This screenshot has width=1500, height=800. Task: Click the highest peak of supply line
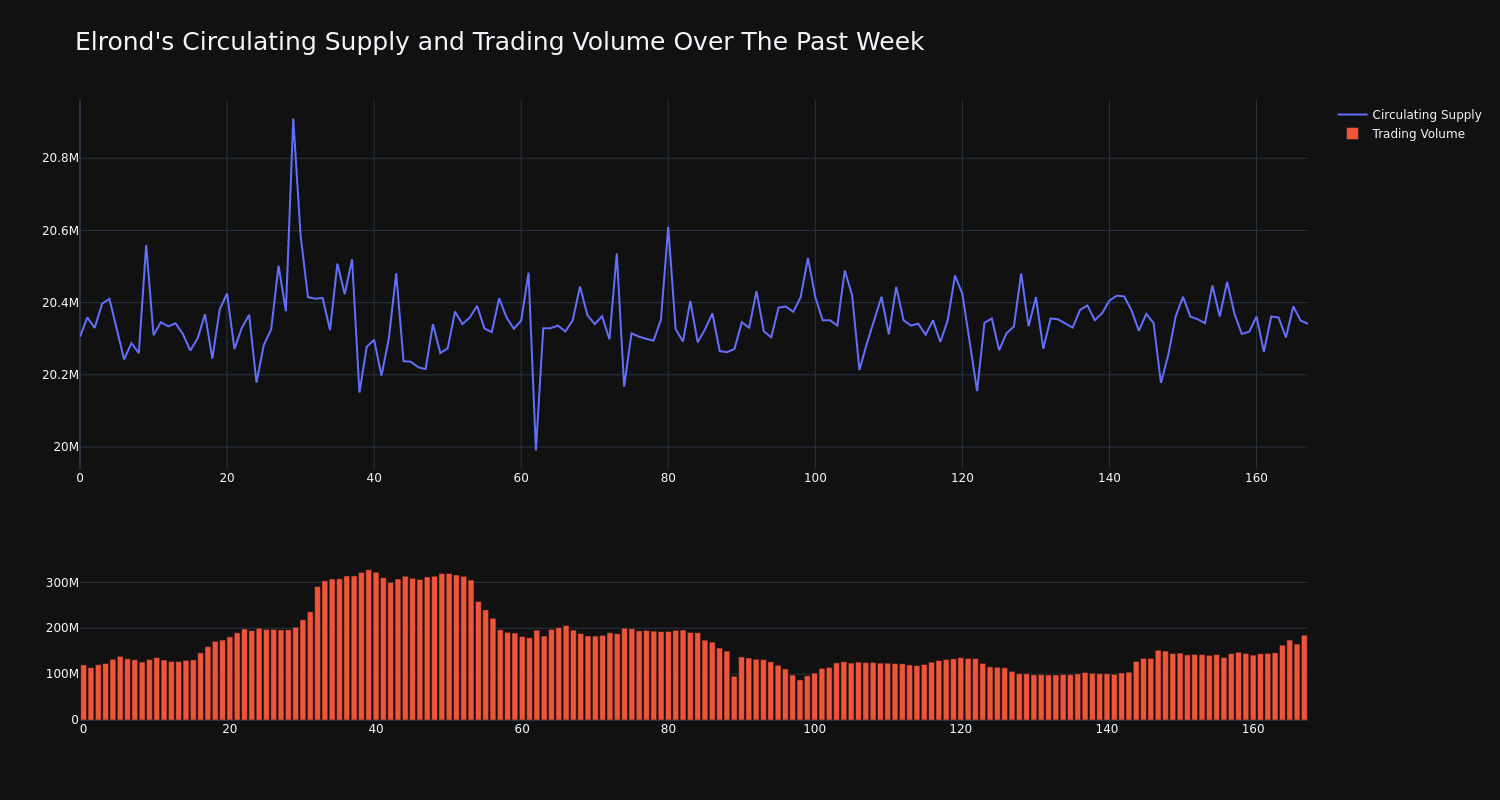293,119
